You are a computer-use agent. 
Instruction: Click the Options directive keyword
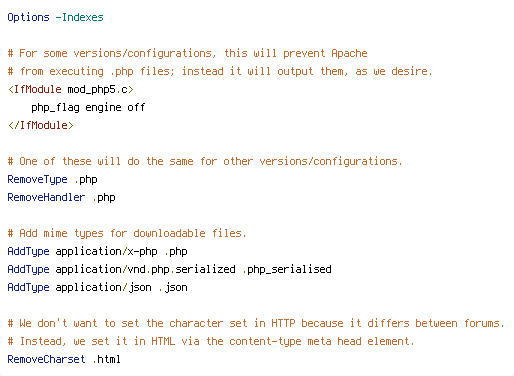(28, 17)
